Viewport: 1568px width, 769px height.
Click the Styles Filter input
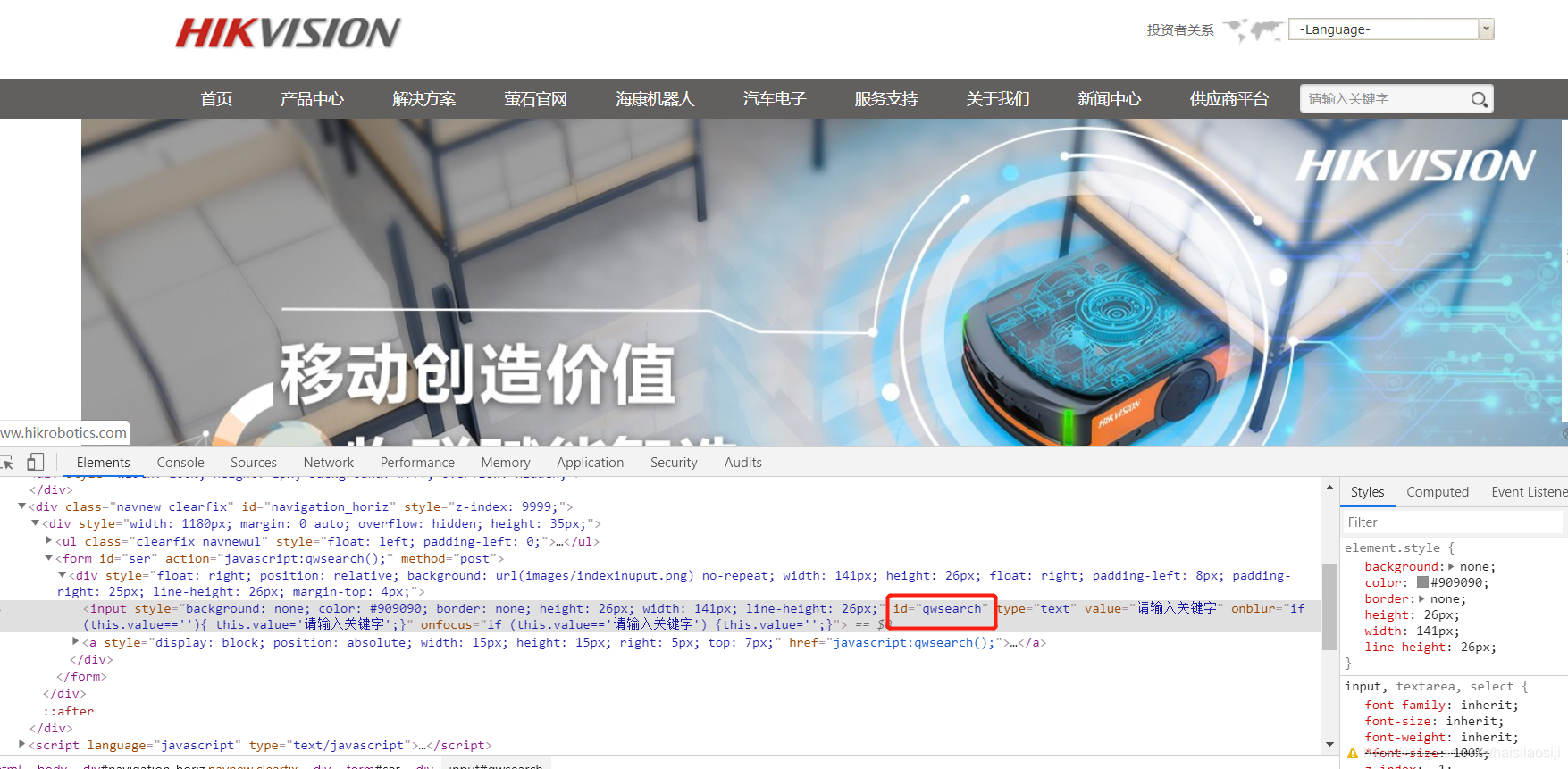tap(1453, 522)
